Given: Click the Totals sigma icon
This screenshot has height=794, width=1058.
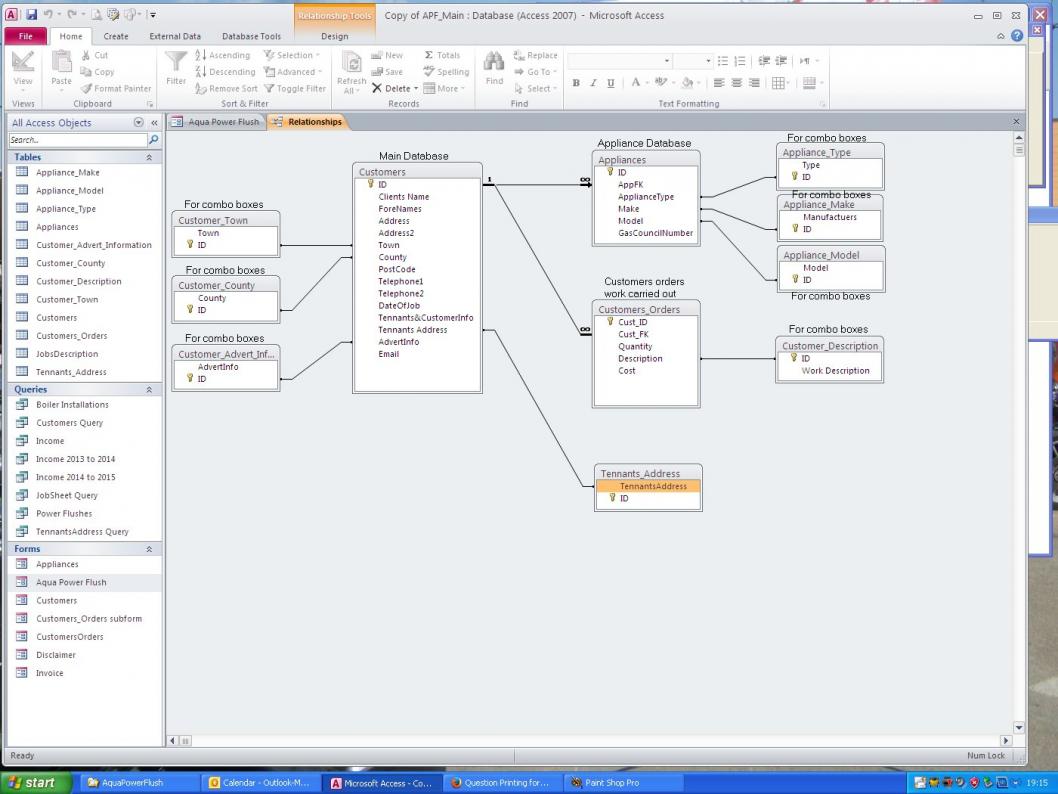Looking at the screenshot, I should tap(428, 55).
